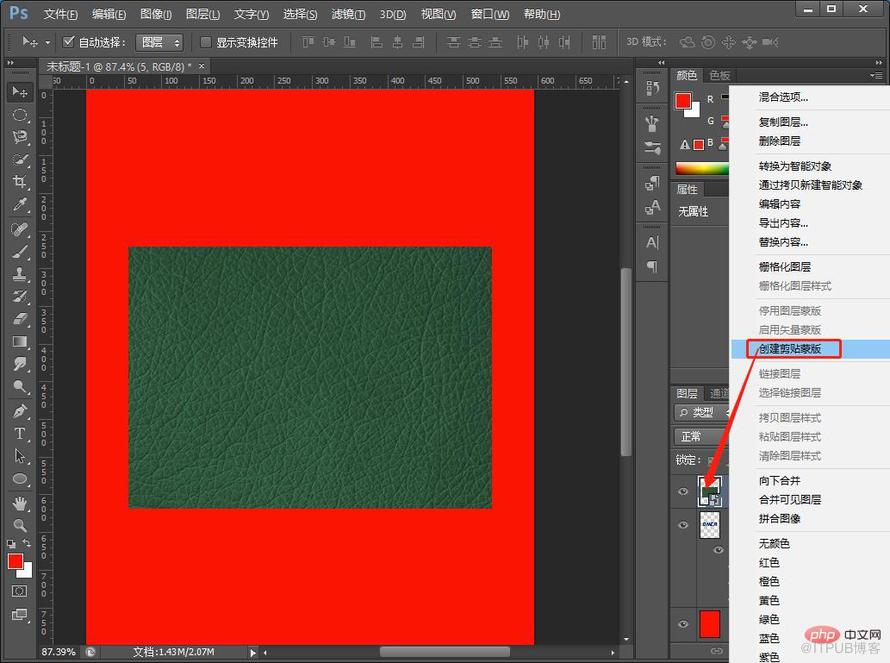
Task: Select the Pen tool
Action: 19,411
